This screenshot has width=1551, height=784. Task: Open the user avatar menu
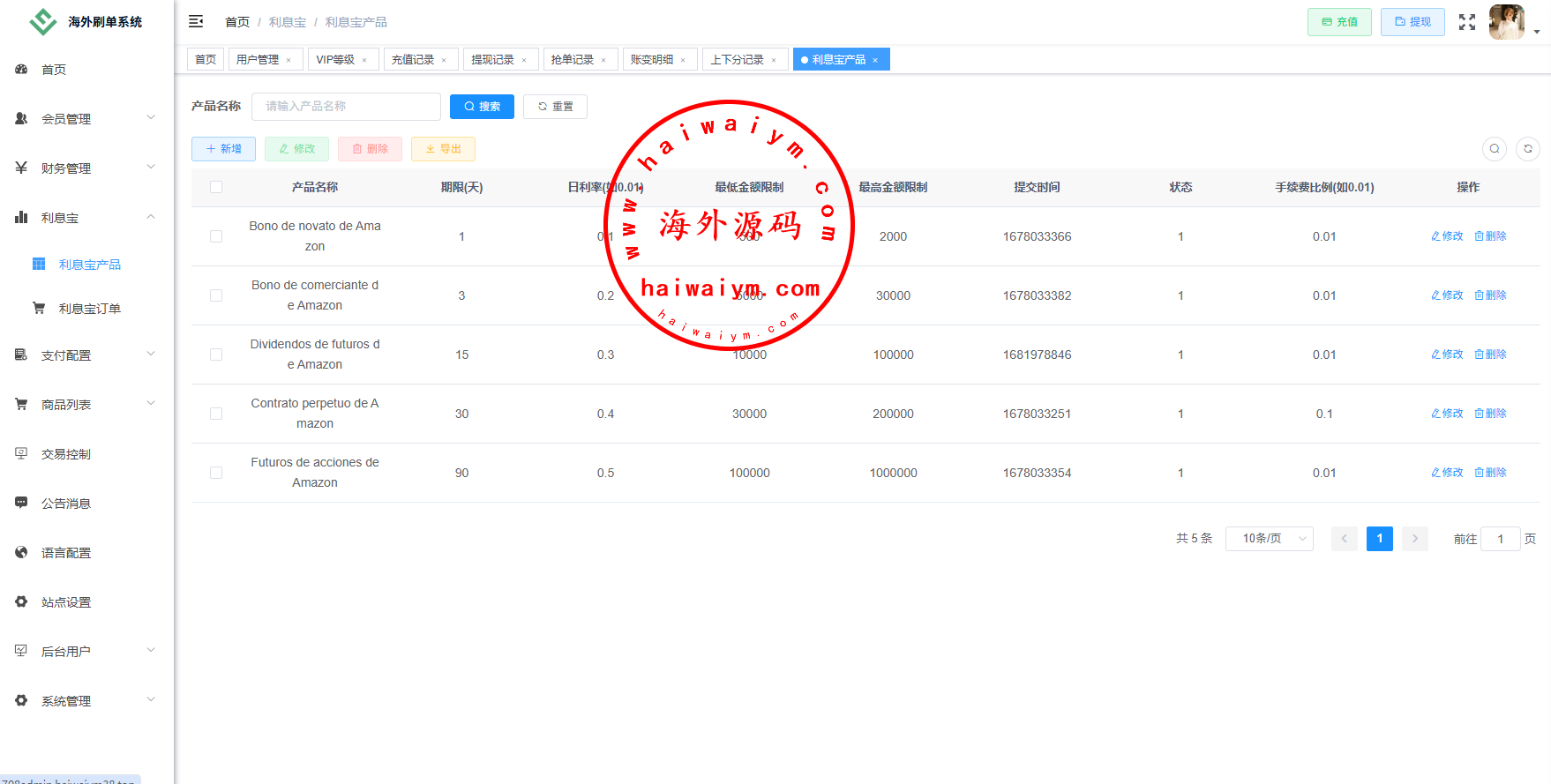(1507, 22)
